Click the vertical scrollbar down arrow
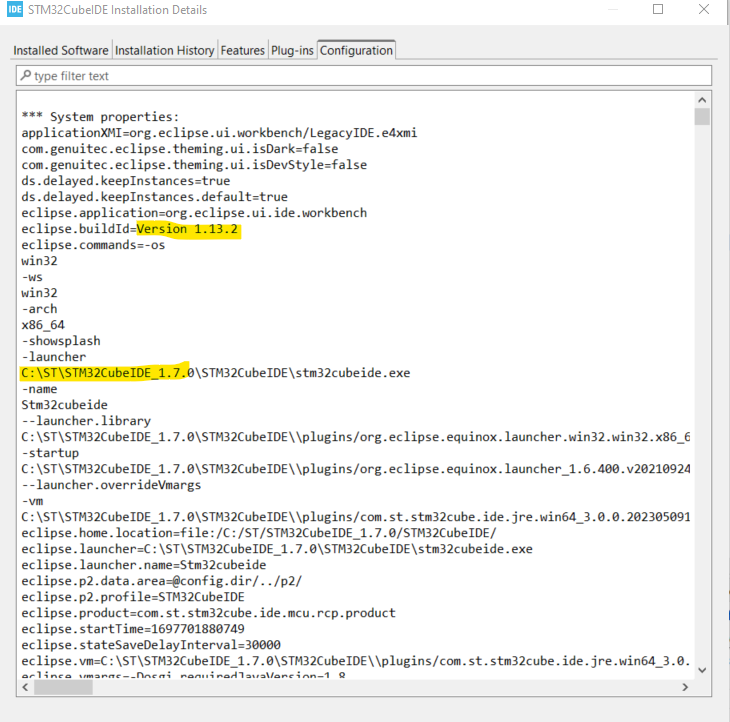Image resolution: width=730 pixels, height=722 pixels. point(702,670)
